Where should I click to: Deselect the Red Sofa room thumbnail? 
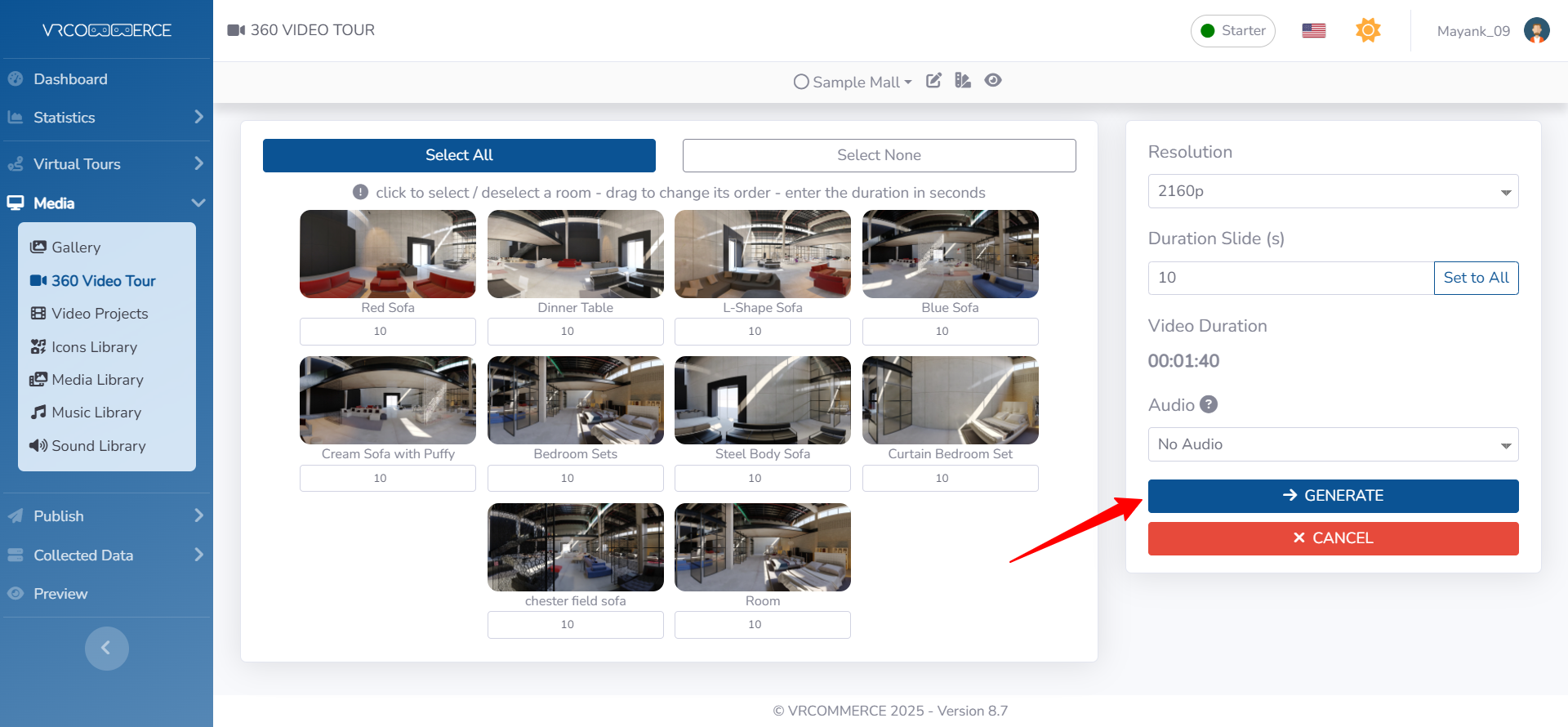[388, 254]
